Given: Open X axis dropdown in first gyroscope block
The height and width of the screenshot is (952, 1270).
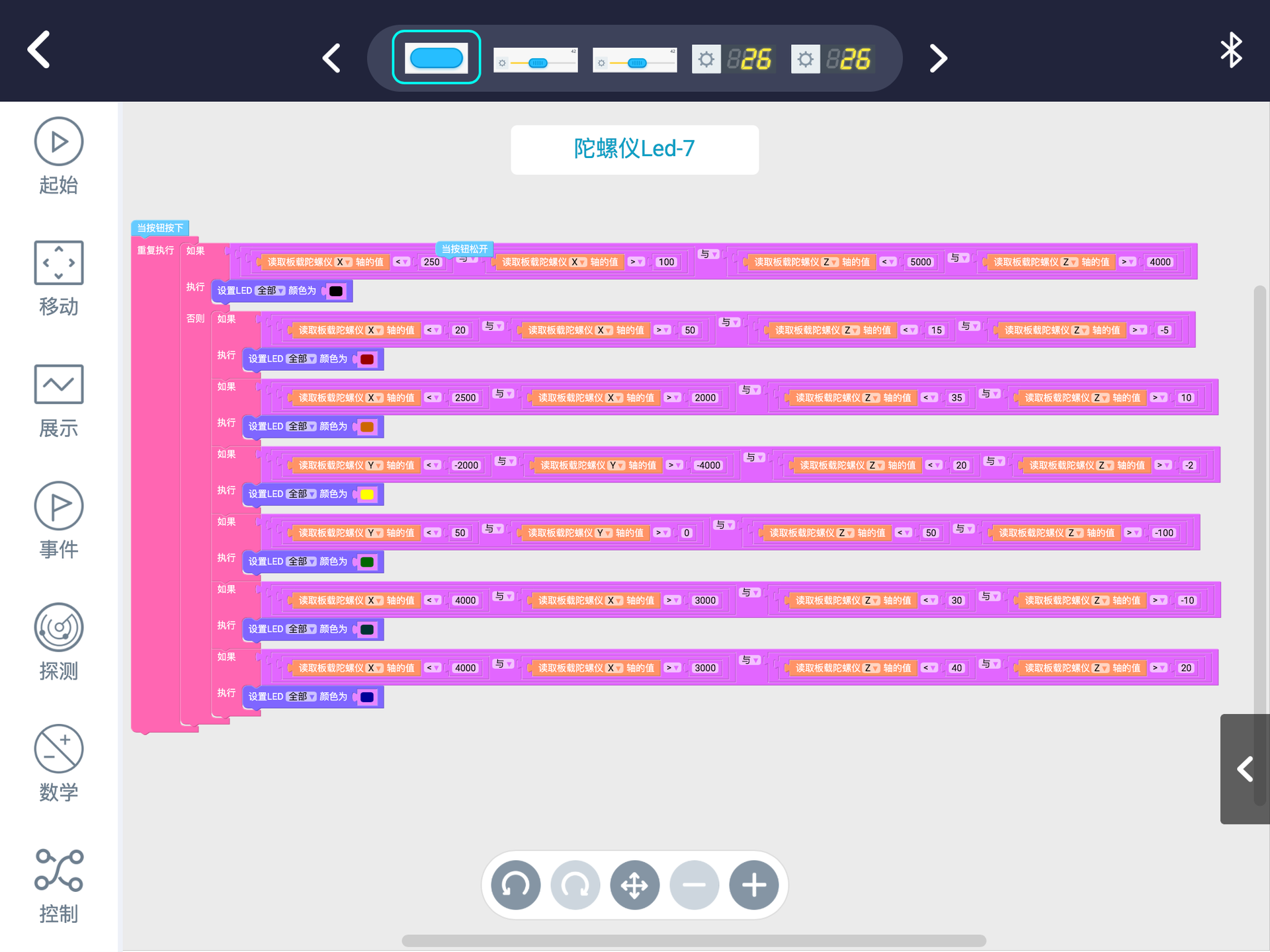Looking at the screenshot, I should (344, 262).
